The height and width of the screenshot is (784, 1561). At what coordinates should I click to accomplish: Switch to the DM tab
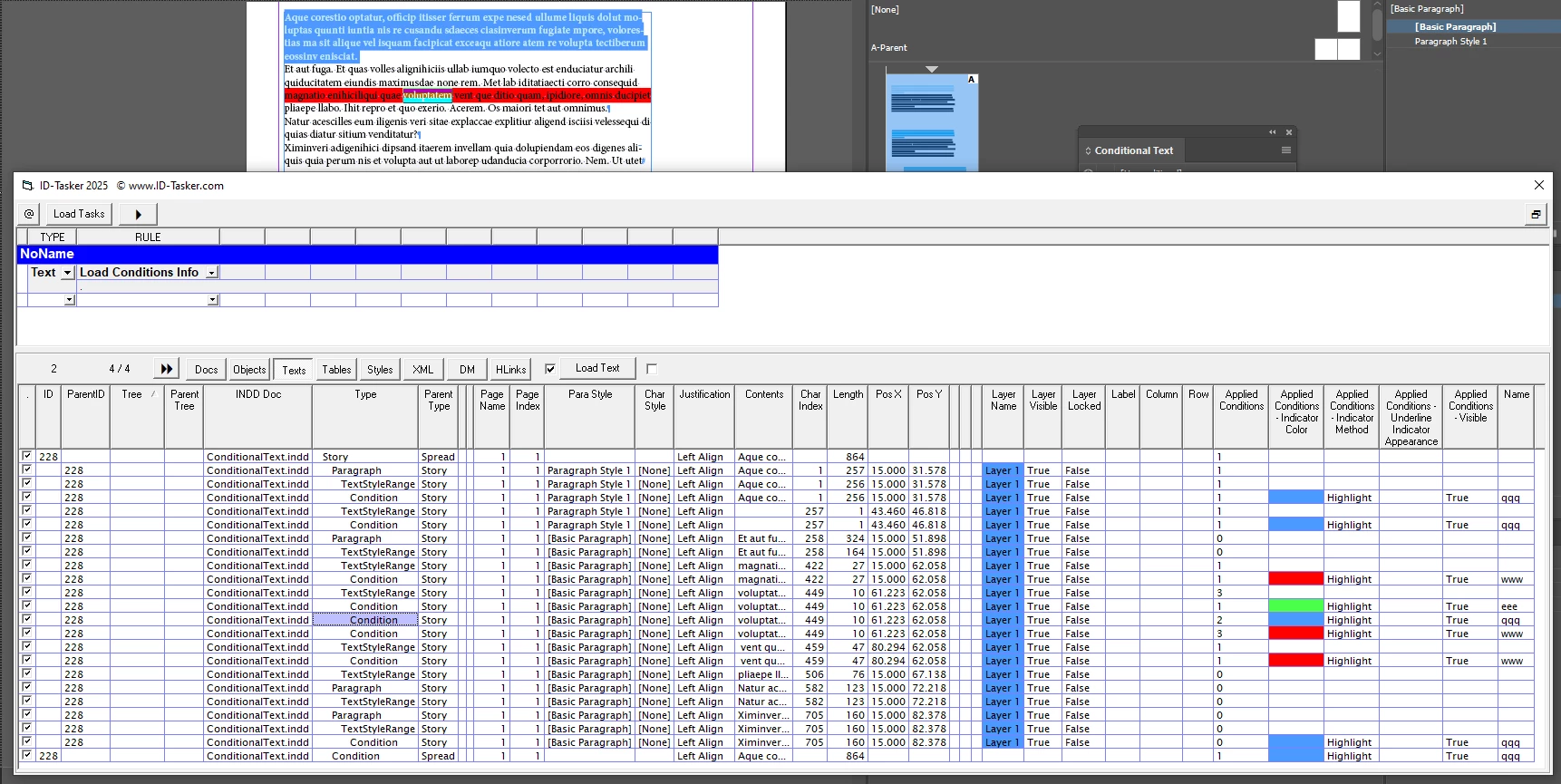[467, 369]
